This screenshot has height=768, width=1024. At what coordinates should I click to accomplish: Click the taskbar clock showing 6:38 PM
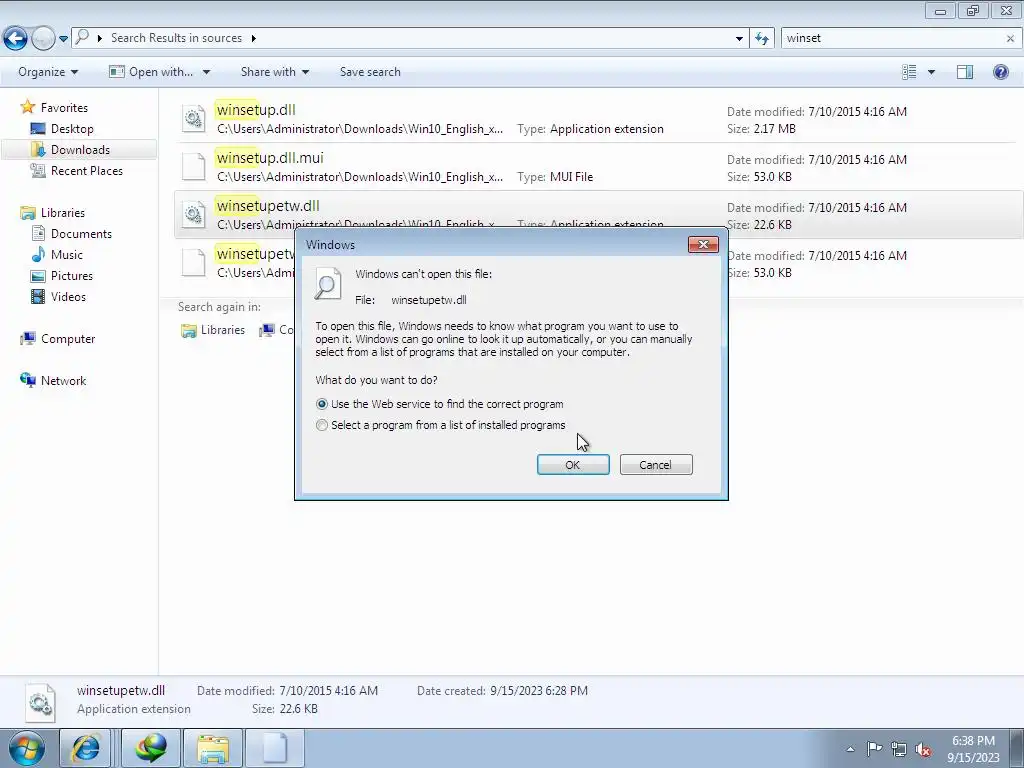(x=973, y=749)
